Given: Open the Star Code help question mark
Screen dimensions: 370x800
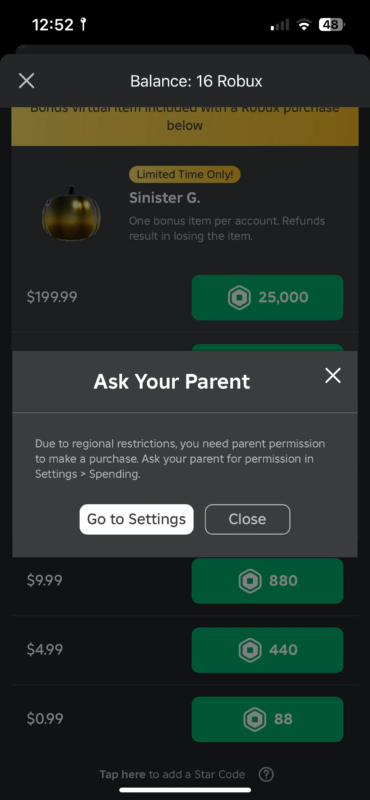Looking at the screenshot, I should [x=266, y=774].
